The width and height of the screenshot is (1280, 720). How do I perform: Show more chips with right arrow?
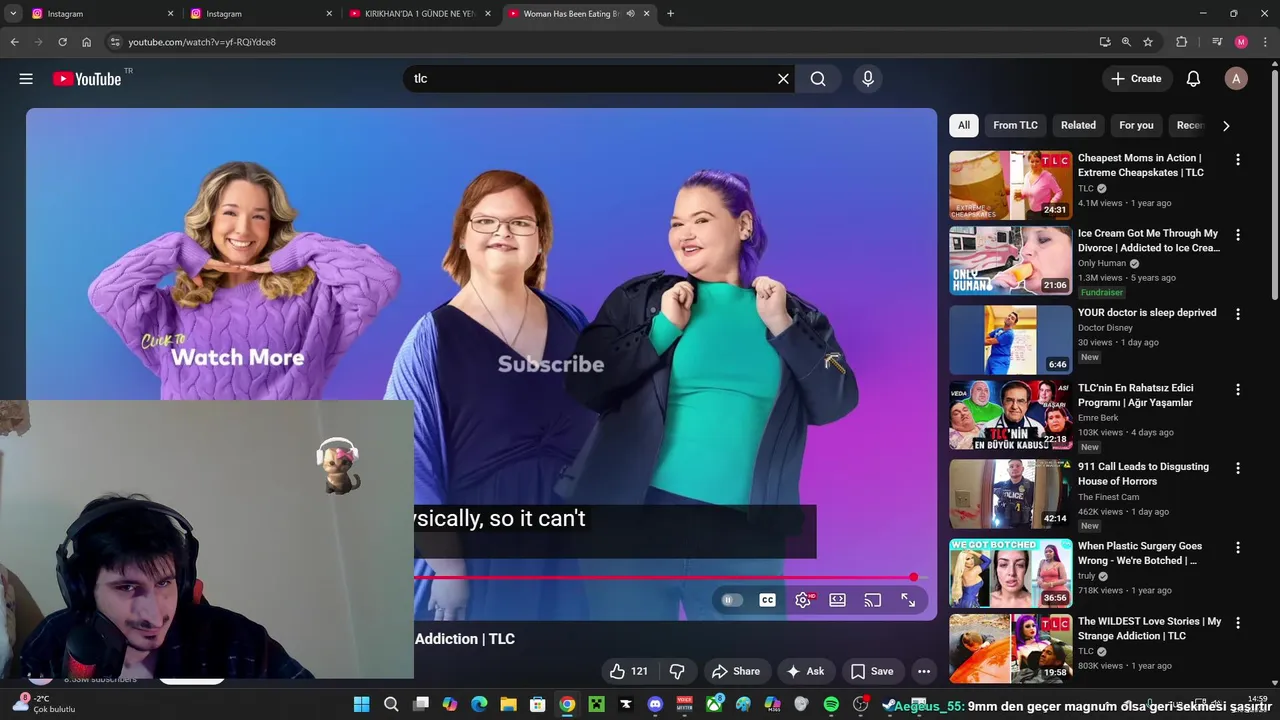1226,126
